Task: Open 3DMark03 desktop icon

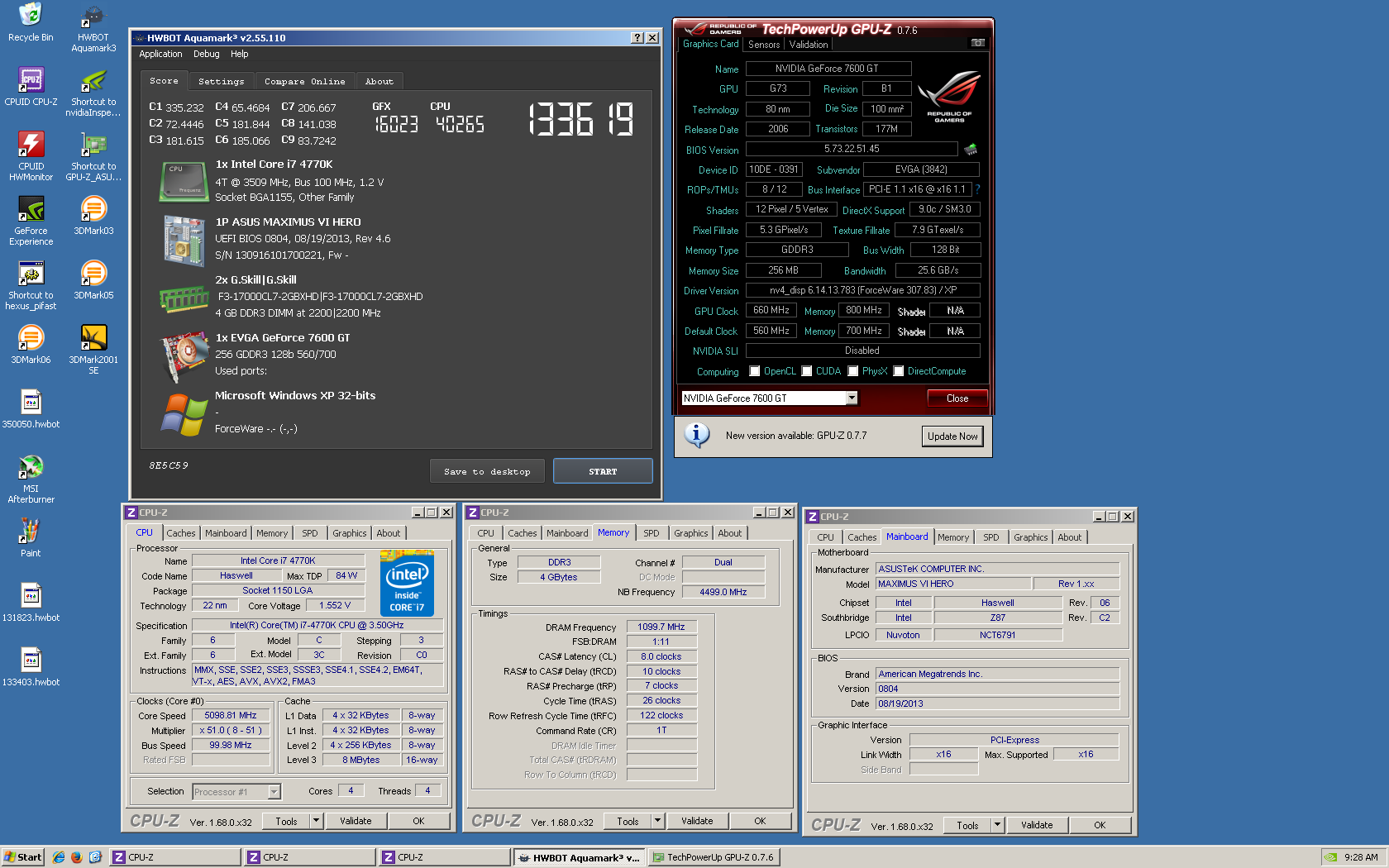Action: 93,216
